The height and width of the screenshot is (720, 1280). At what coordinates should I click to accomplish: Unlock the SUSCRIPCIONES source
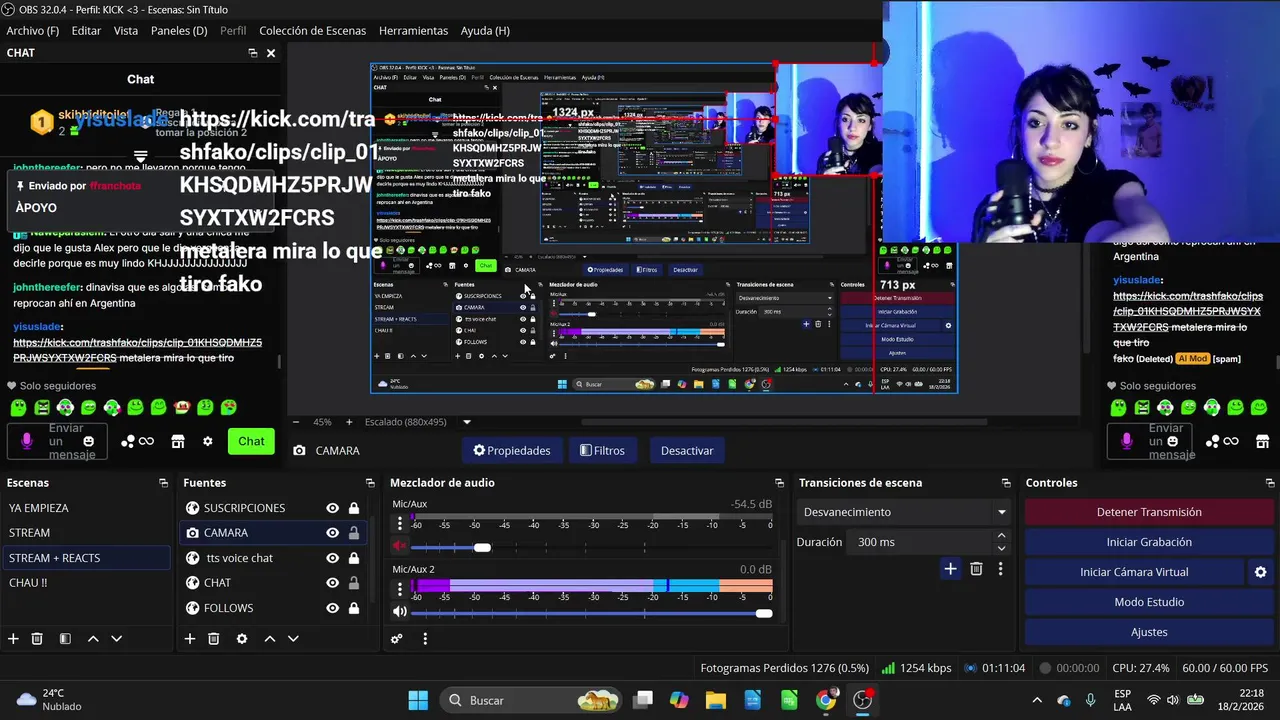tap(354, 508)
